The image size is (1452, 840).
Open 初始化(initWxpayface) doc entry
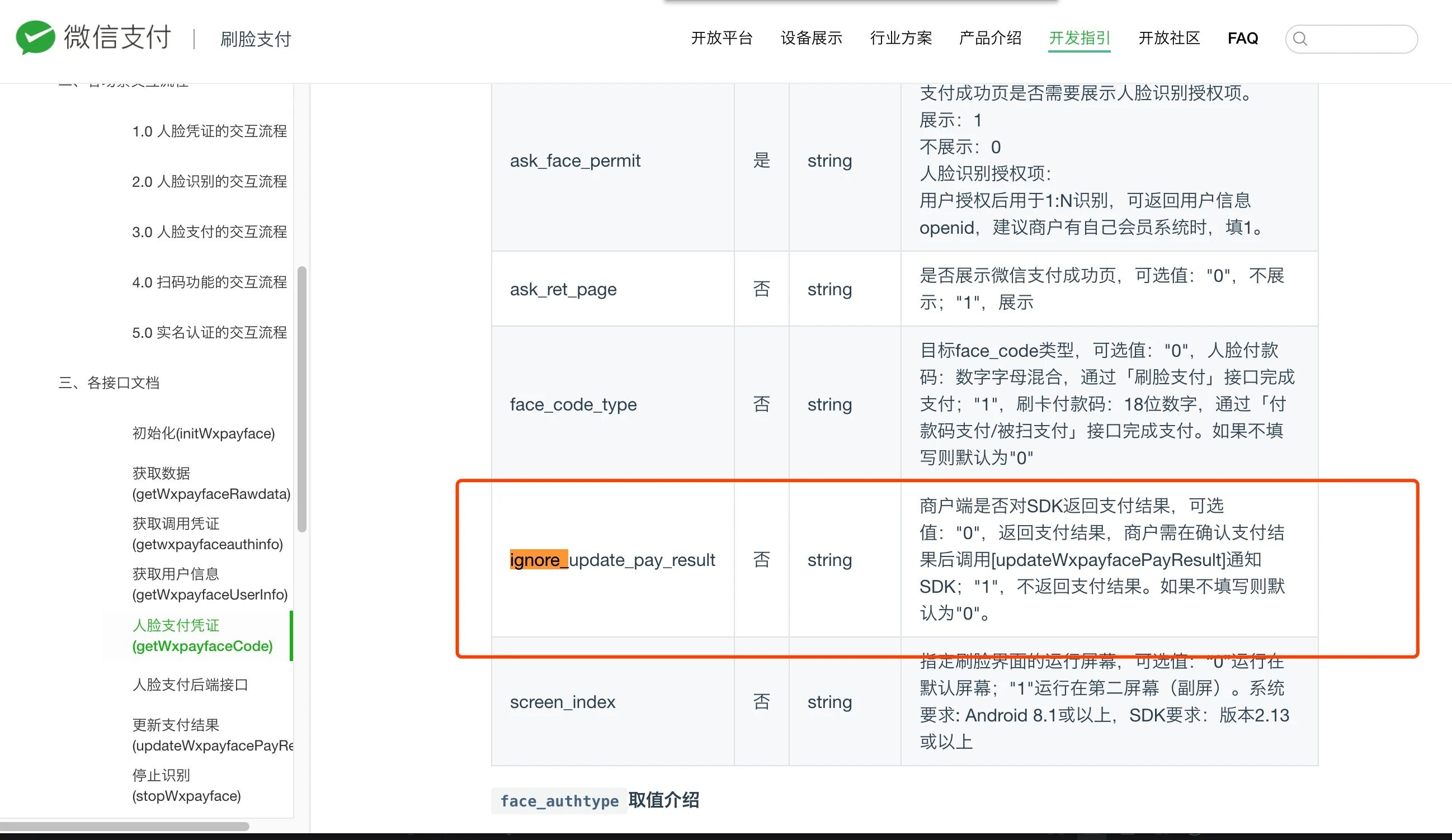(x=204, y=433)
